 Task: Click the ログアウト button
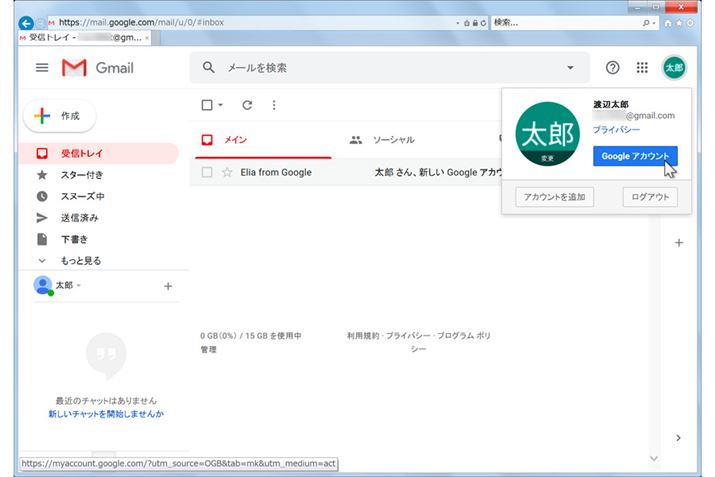click(x=649, y=197)
